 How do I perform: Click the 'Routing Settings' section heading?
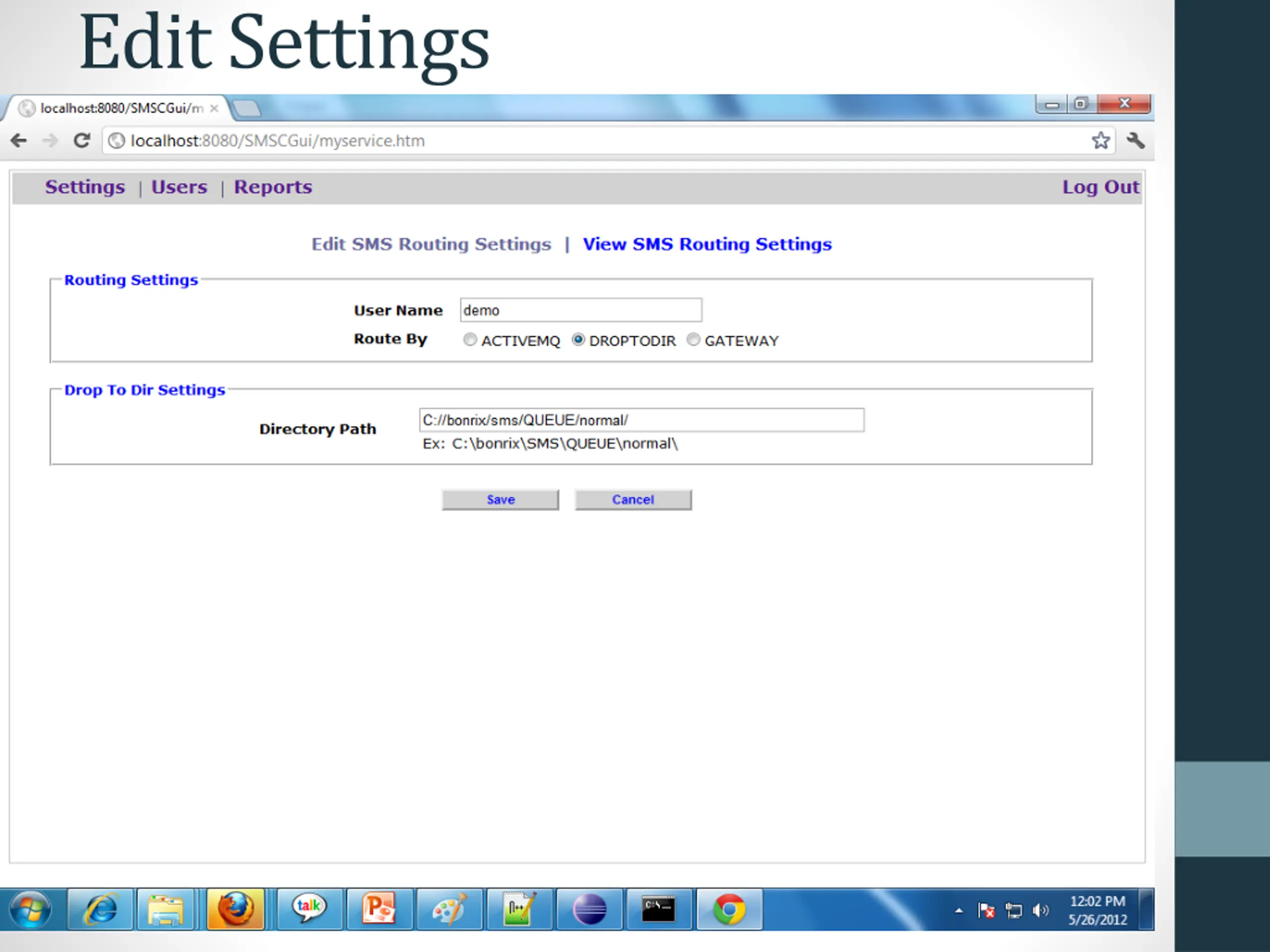tap(131, 280)
